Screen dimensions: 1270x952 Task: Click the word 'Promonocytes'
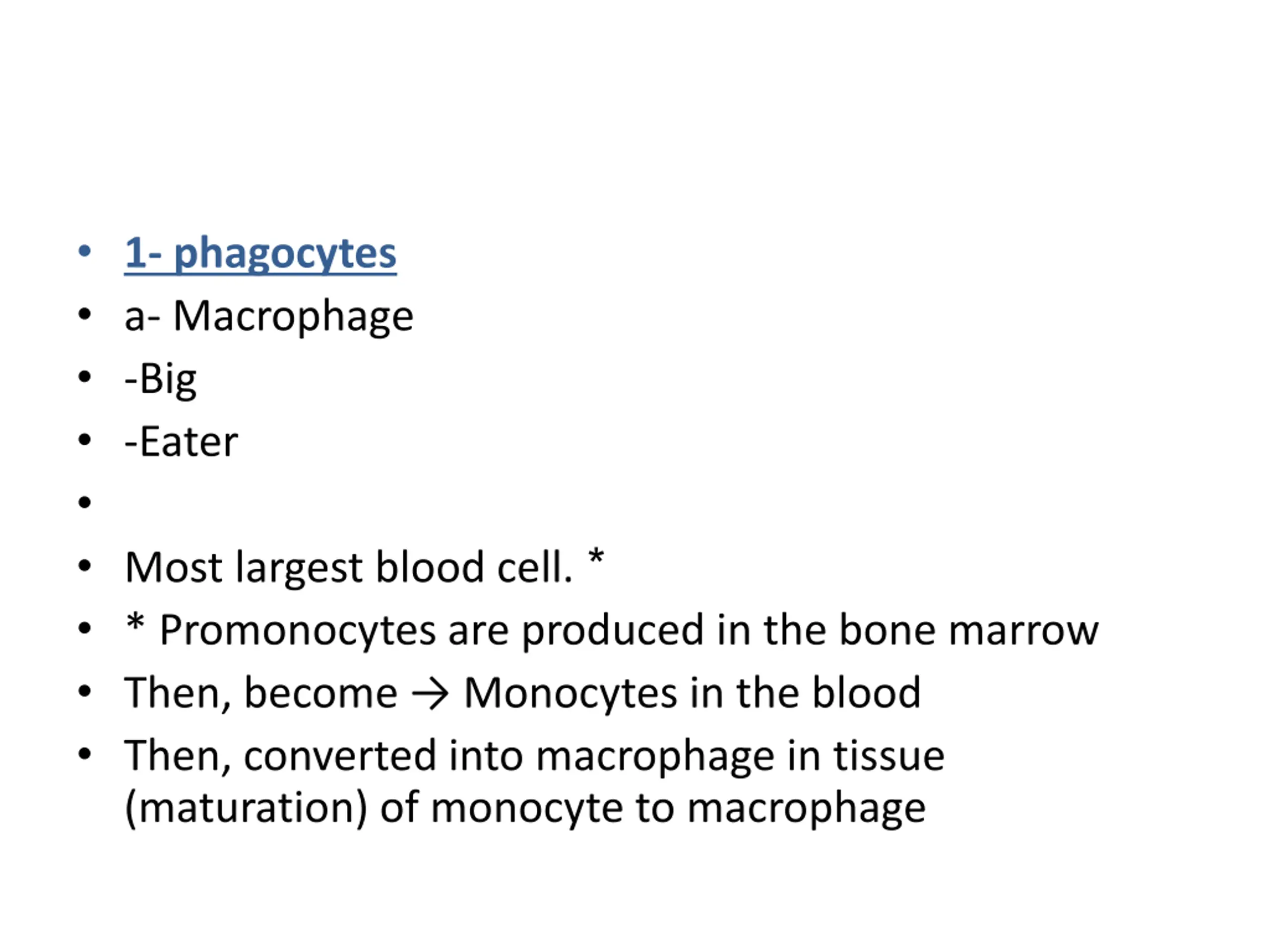pyautogui.click(x=297, y=630)
